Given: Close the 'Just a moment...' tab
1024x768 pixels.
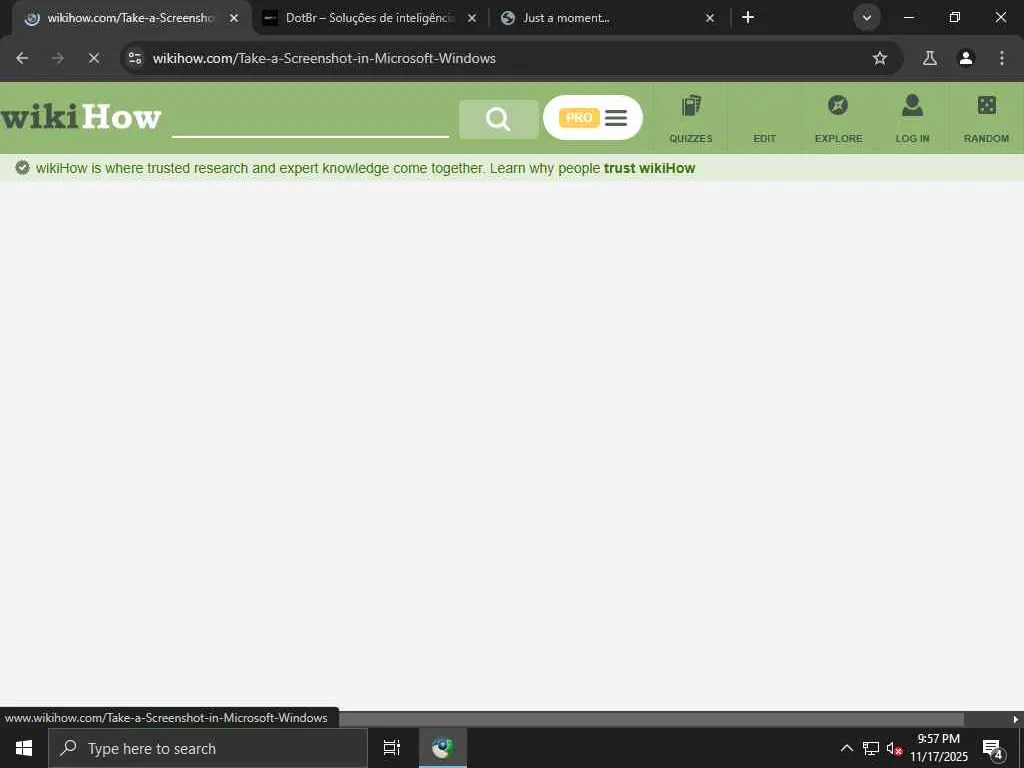Looking at the screenshot, I should [x=710, y=18].
